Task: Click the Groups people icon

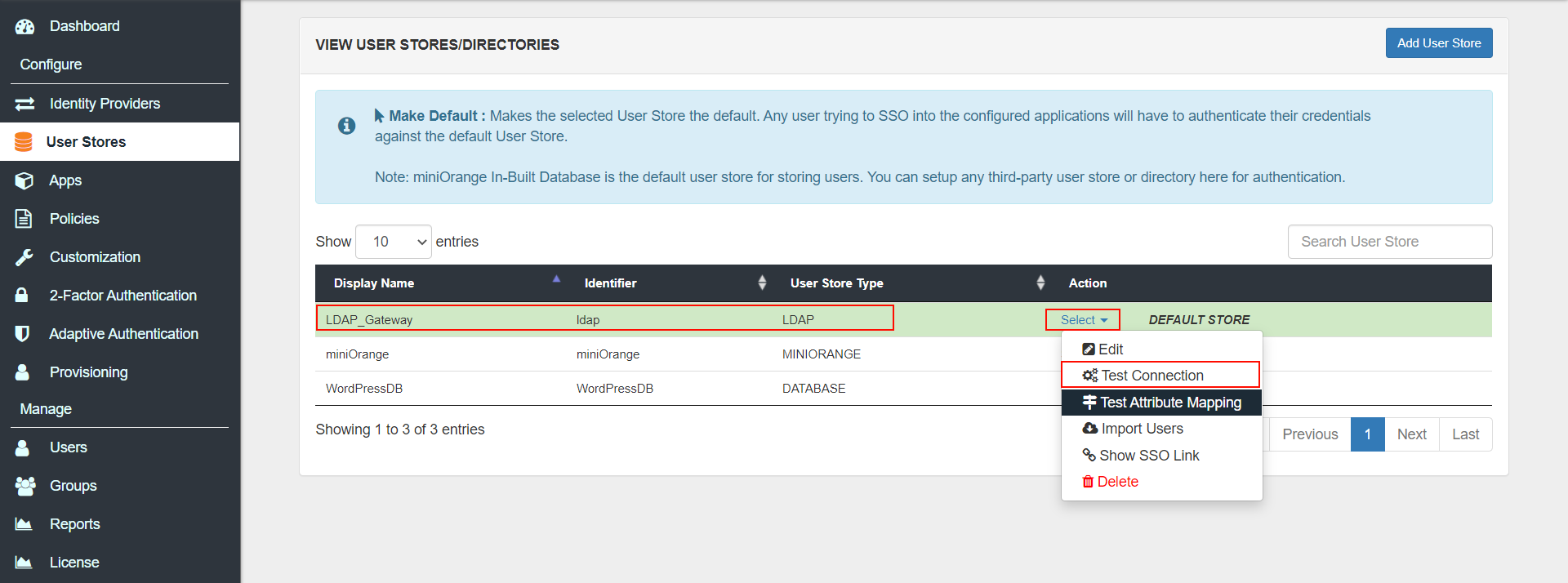Action: [25, 486]
